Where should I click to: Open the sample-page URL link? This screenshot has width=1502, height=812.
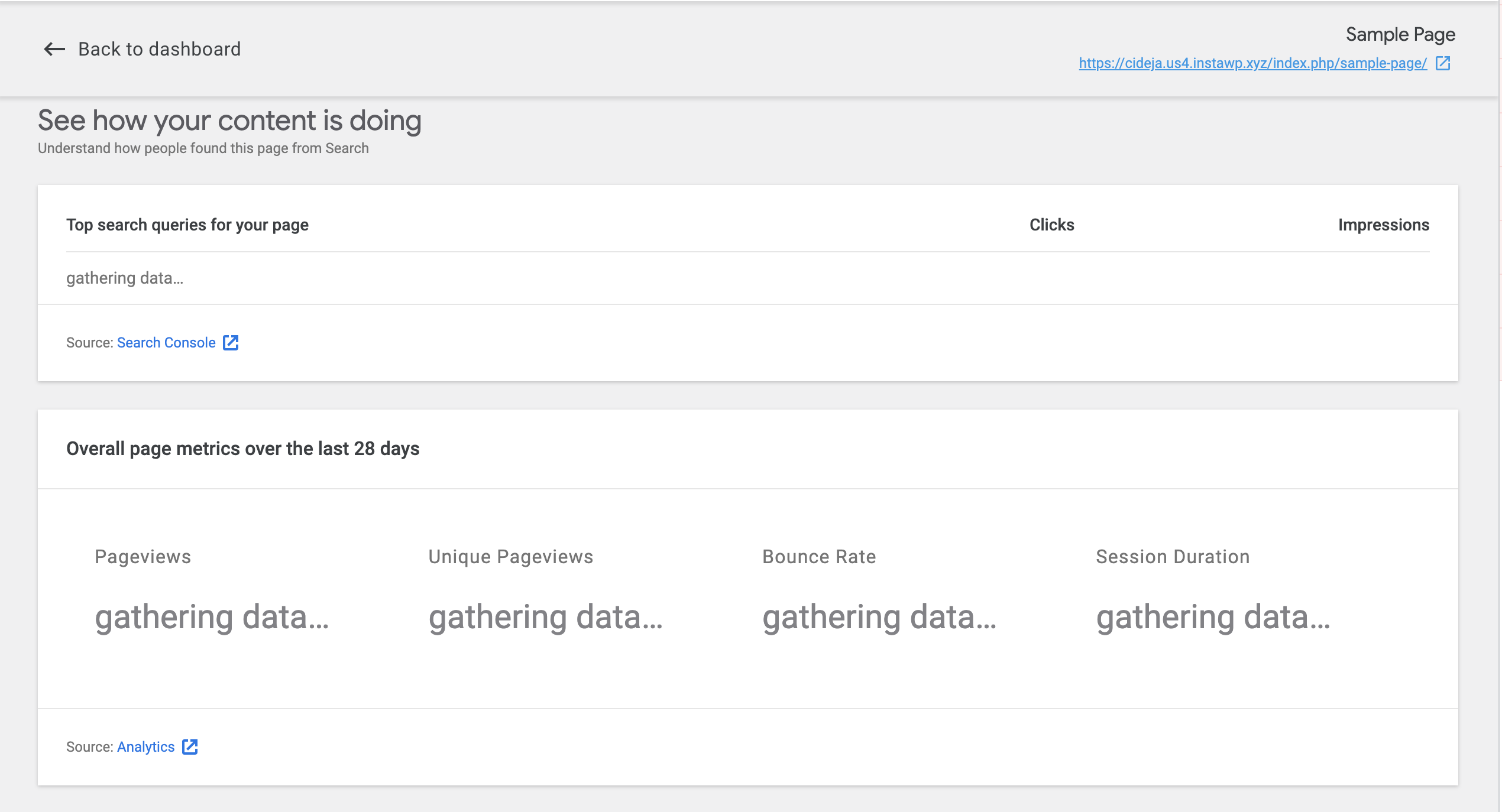point(1252,63)
